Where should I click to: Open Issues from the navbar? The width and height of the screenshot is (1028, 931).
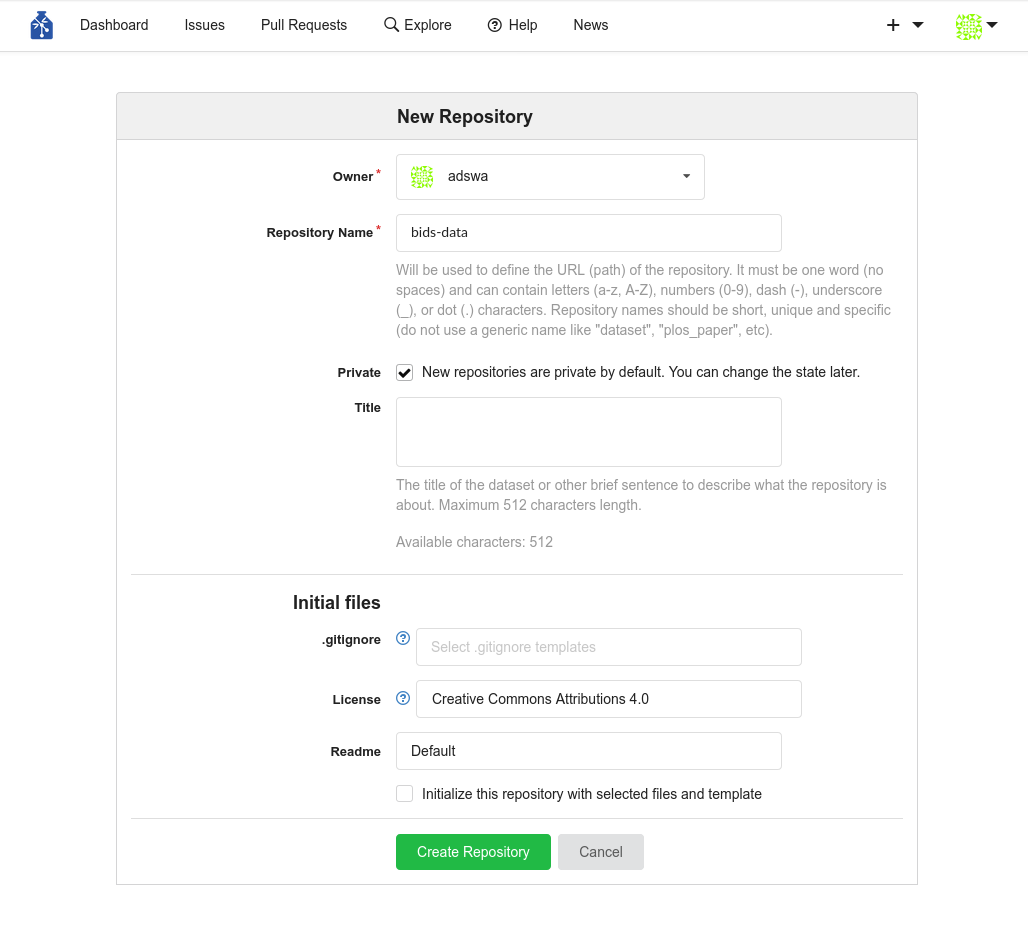204,25
